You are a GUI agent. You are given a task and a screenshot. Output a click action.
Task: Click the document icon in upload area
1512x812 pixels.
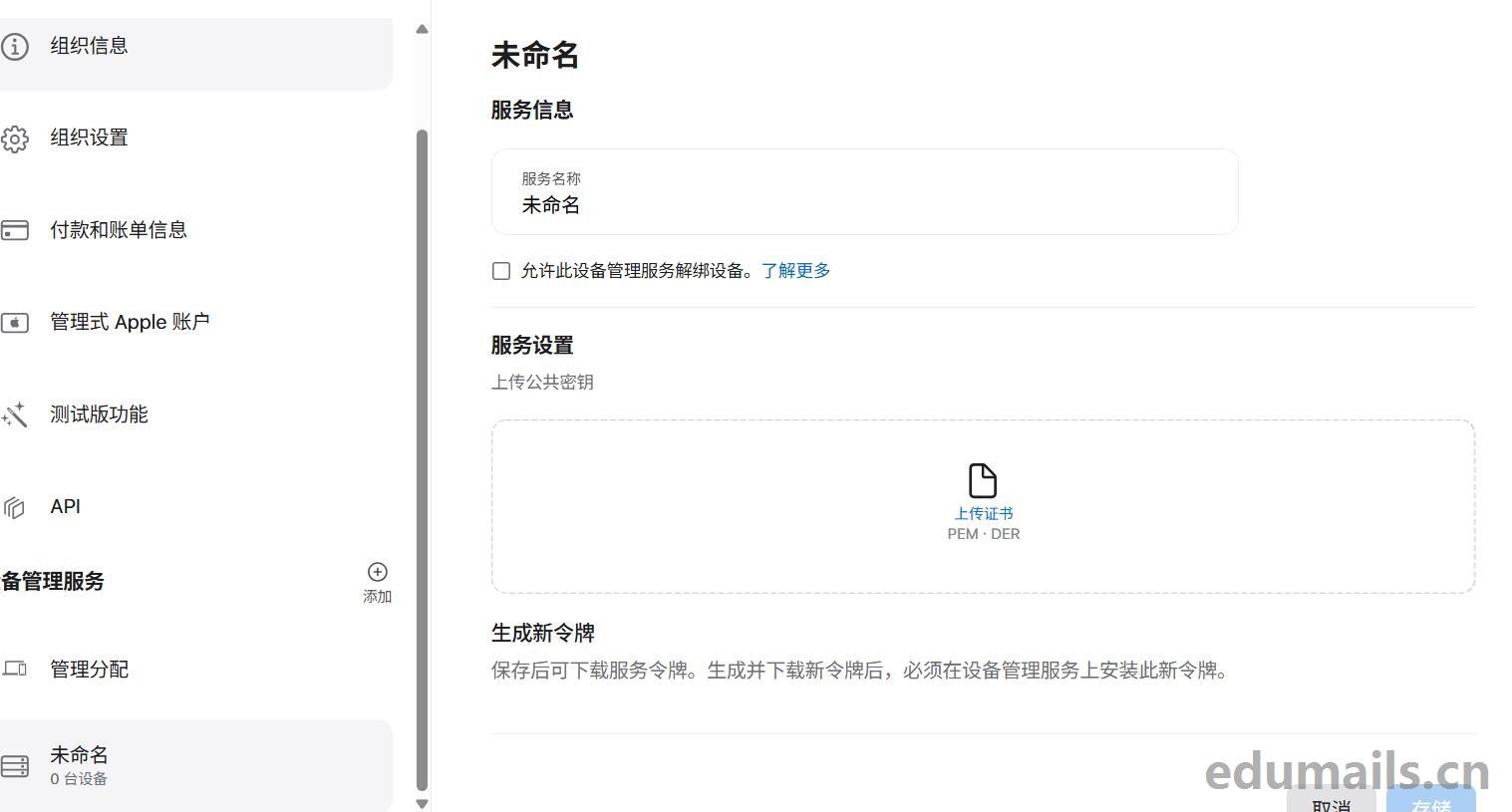point(983,480)
